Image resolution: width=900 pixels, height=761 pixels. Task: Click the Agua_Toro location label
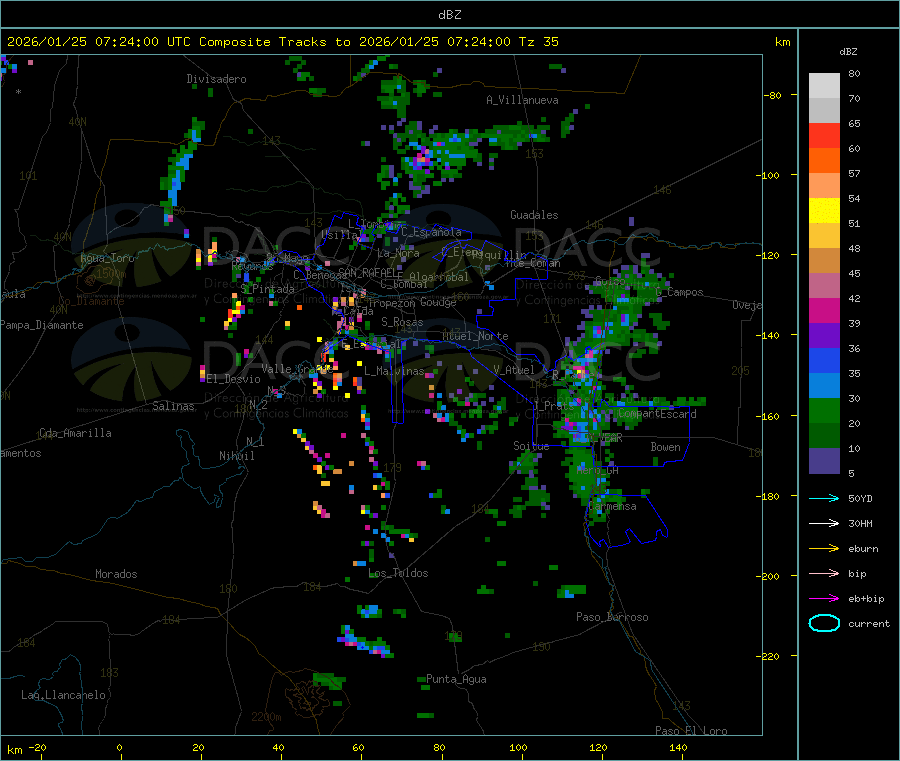pyautogui.click(x=107, y=258)
